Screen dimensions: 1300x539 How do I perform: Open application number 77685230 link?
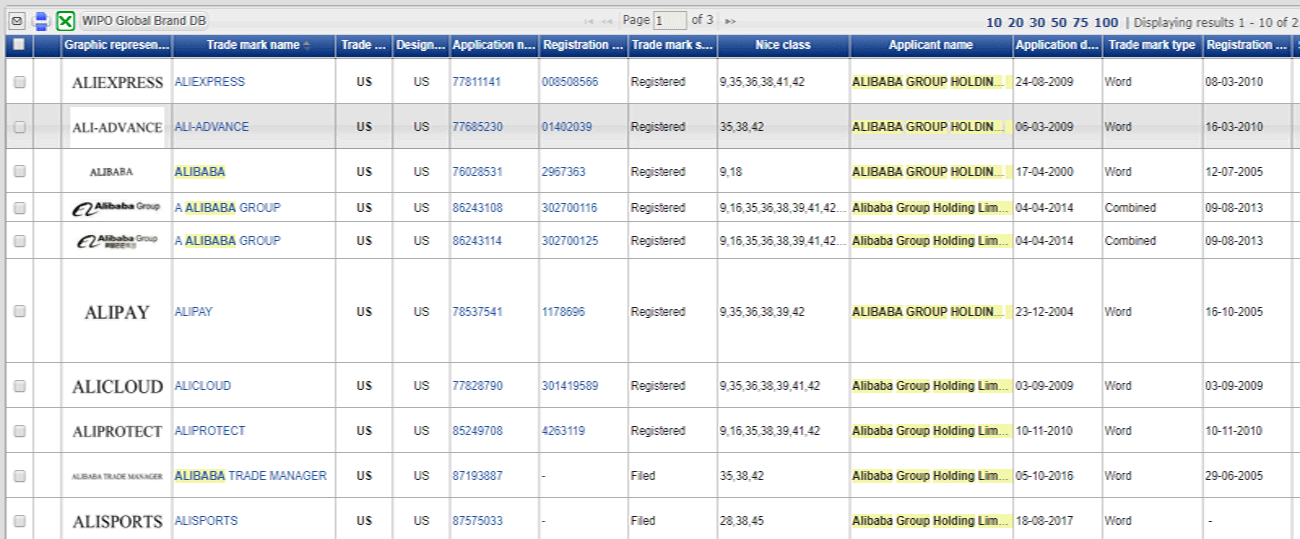point(477,127)
